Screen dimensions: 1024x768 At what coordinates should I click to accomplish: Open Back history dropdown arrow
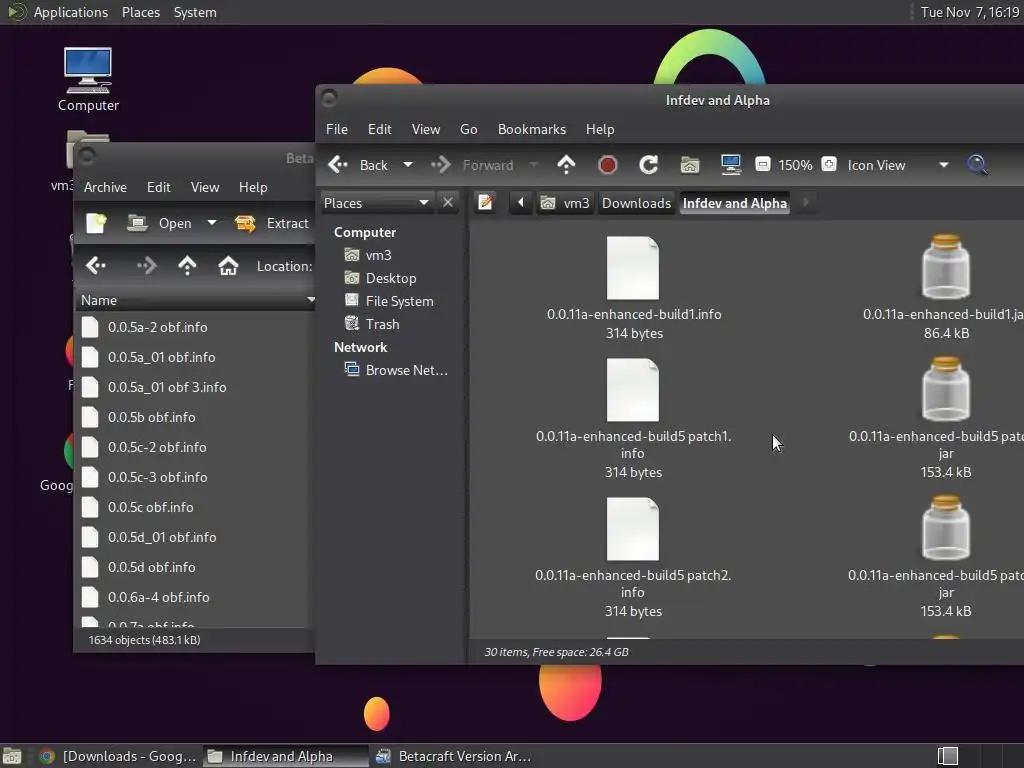pyautogui.click(x=408, y=165)
